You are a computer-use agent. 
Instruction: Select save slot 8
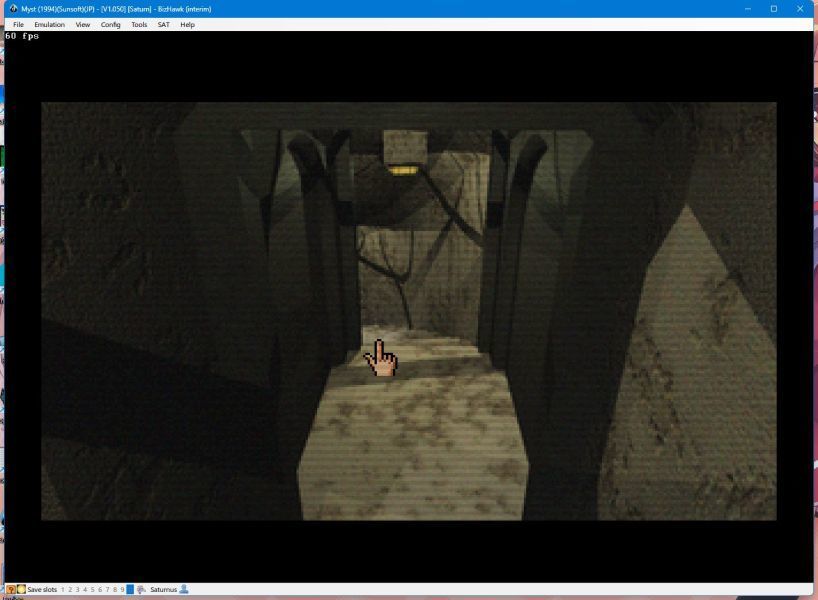115,590
